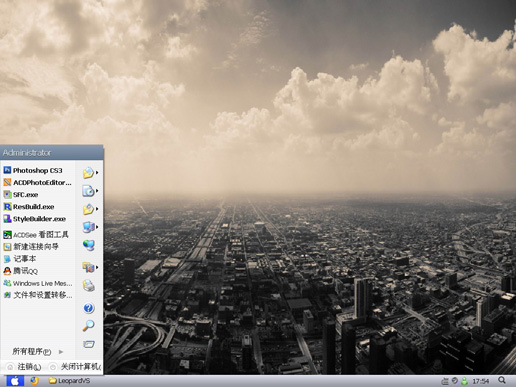
Task: Open Help blue question mark icon
Action: coord(89,308)
